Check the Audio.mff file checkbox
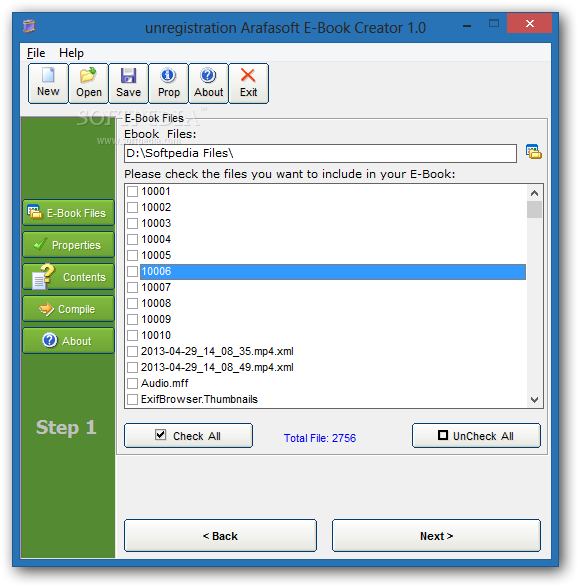Screen dimensions: 579x587 (132, 383)
